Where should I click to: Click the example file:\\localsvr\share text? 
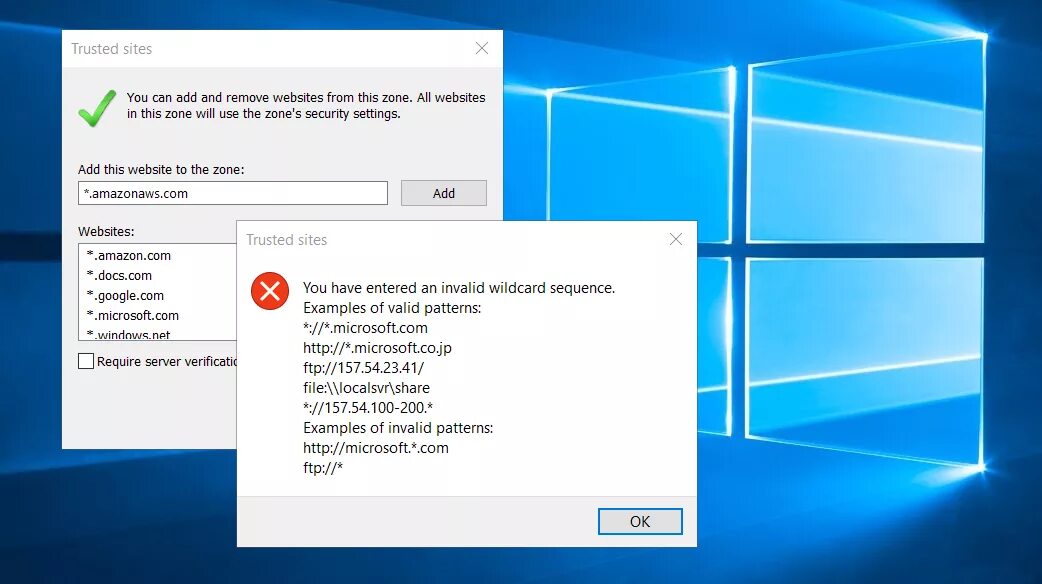tap(367, 388)
